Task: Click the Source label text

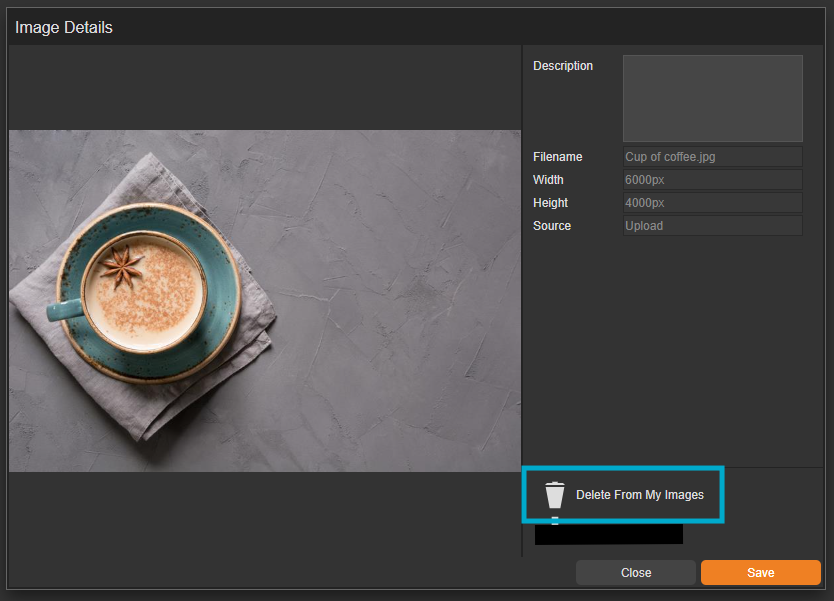Action: coord(551,225)
